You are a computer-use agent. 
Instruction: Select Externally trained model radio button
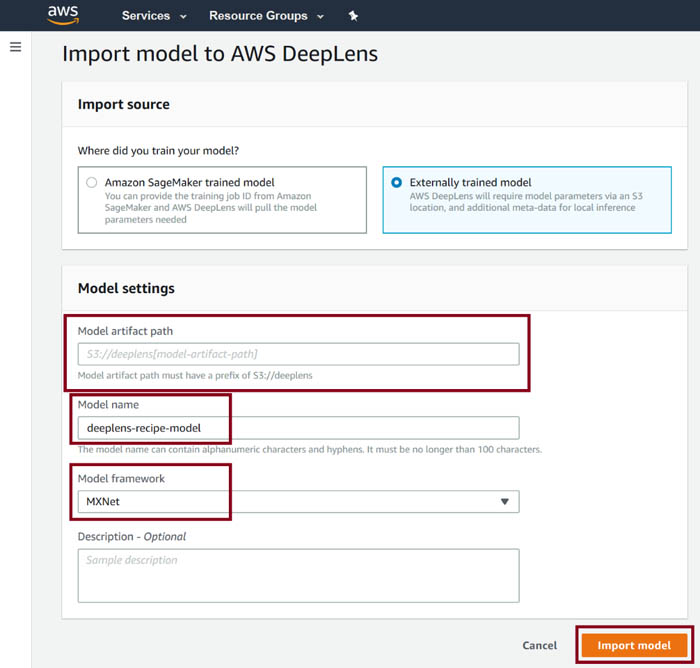tap(396, 183)
